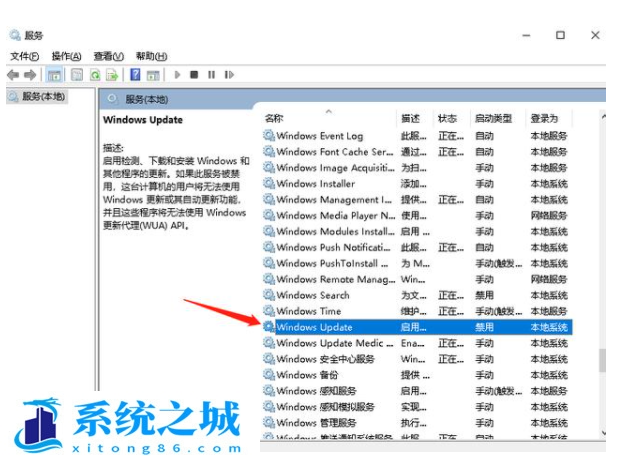Sort by the 描述 column header
618x461 pixels.
coord(410,118)
